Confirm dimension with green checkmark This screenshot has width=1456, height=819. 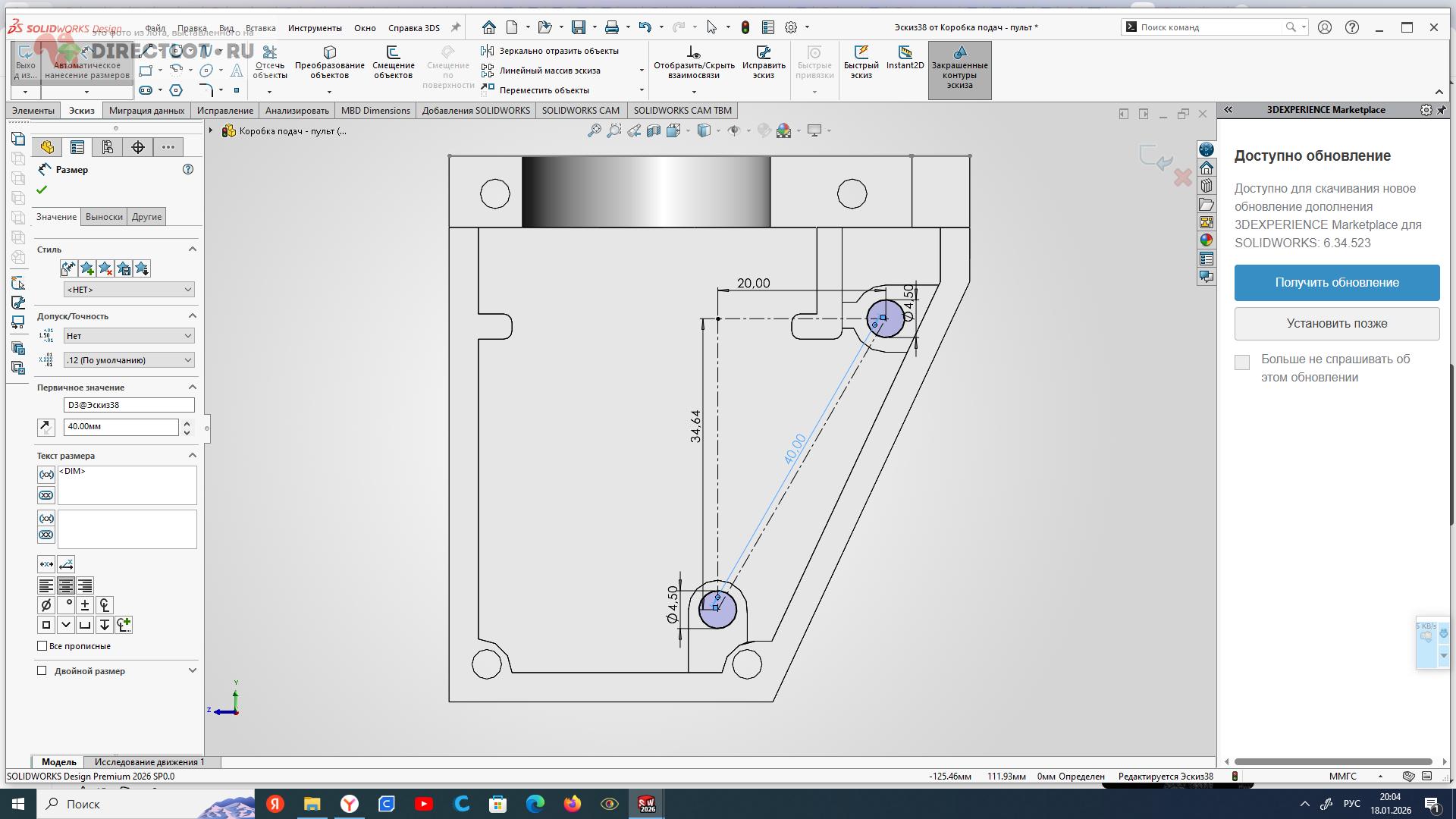click(42, 190)
